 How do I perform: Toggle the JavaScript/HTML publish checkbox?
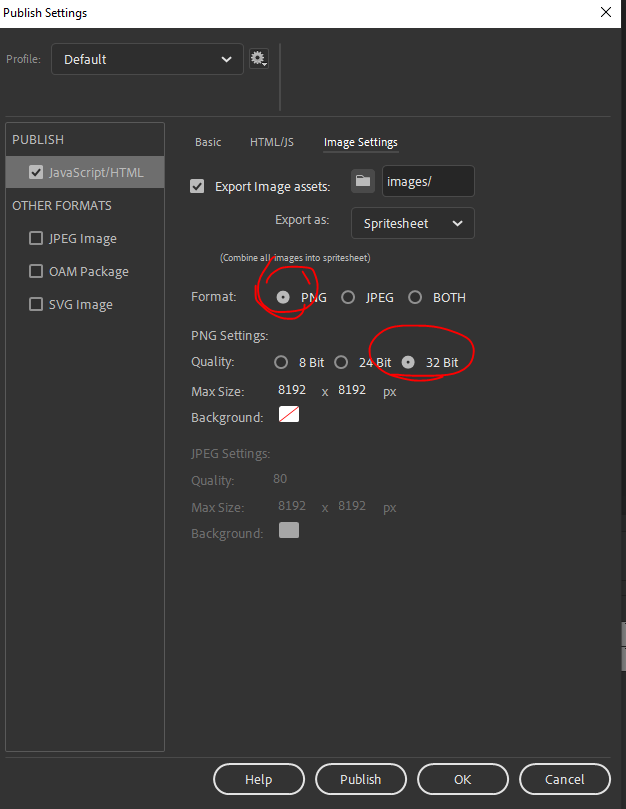37,172
